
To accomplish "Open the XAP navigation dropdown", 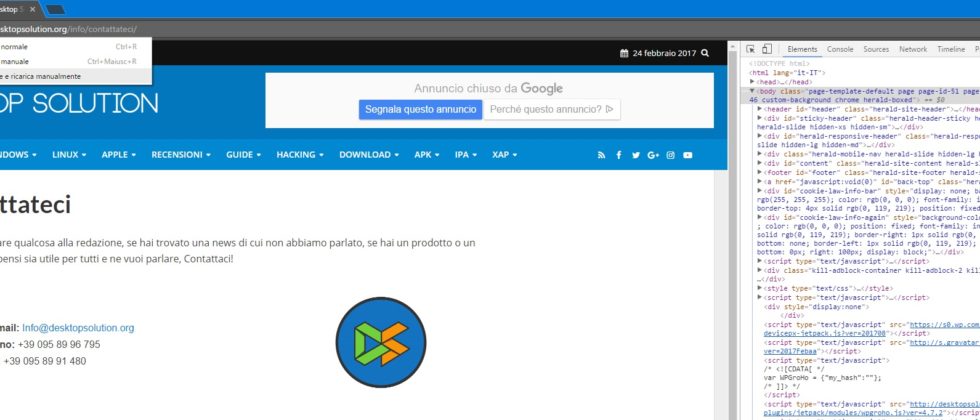I will (504, 154).
